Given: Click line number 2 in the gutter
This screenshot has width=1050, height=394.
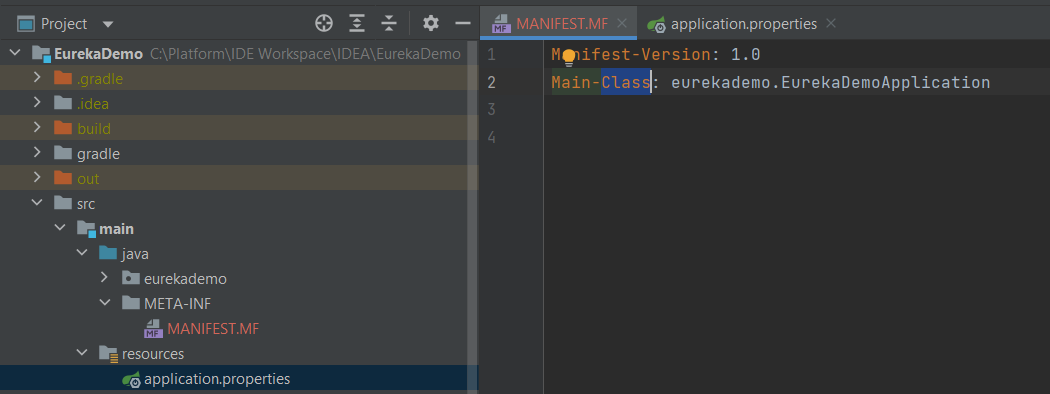Looking at the screenshot, I should coord(492,82).
